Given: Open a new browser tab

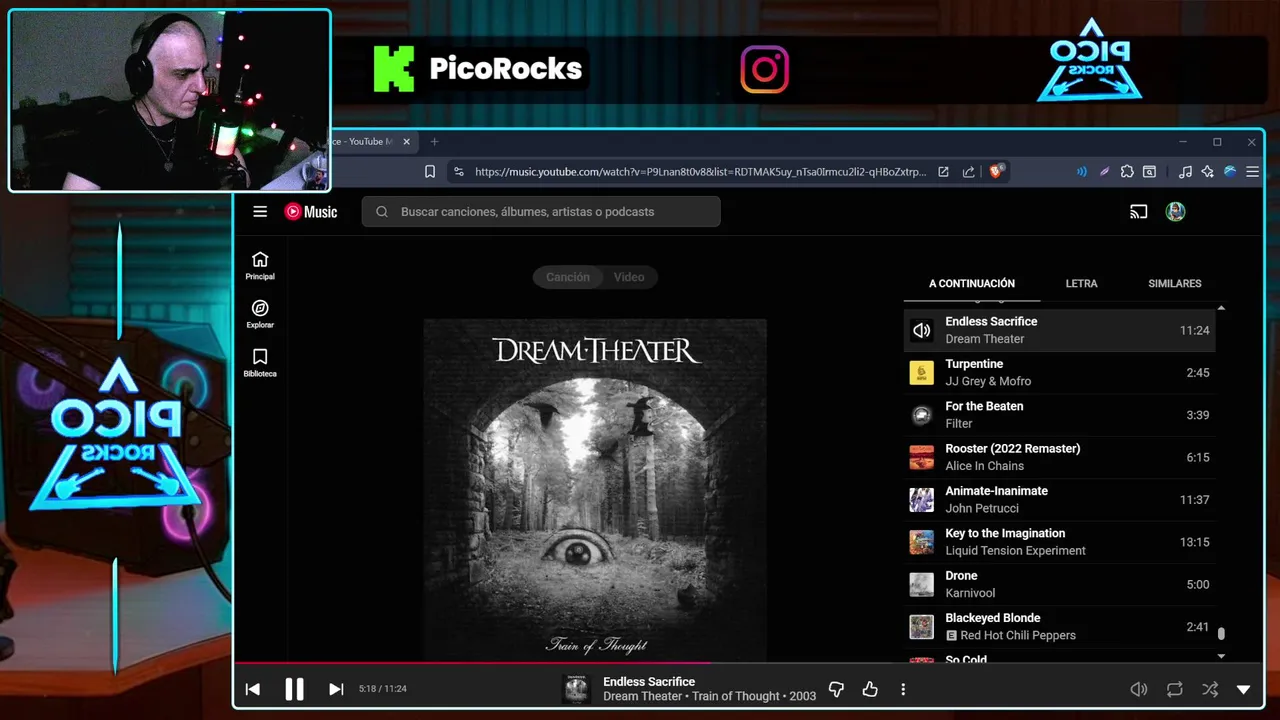Looking at the screenshot, I should (x=434, y=142).
